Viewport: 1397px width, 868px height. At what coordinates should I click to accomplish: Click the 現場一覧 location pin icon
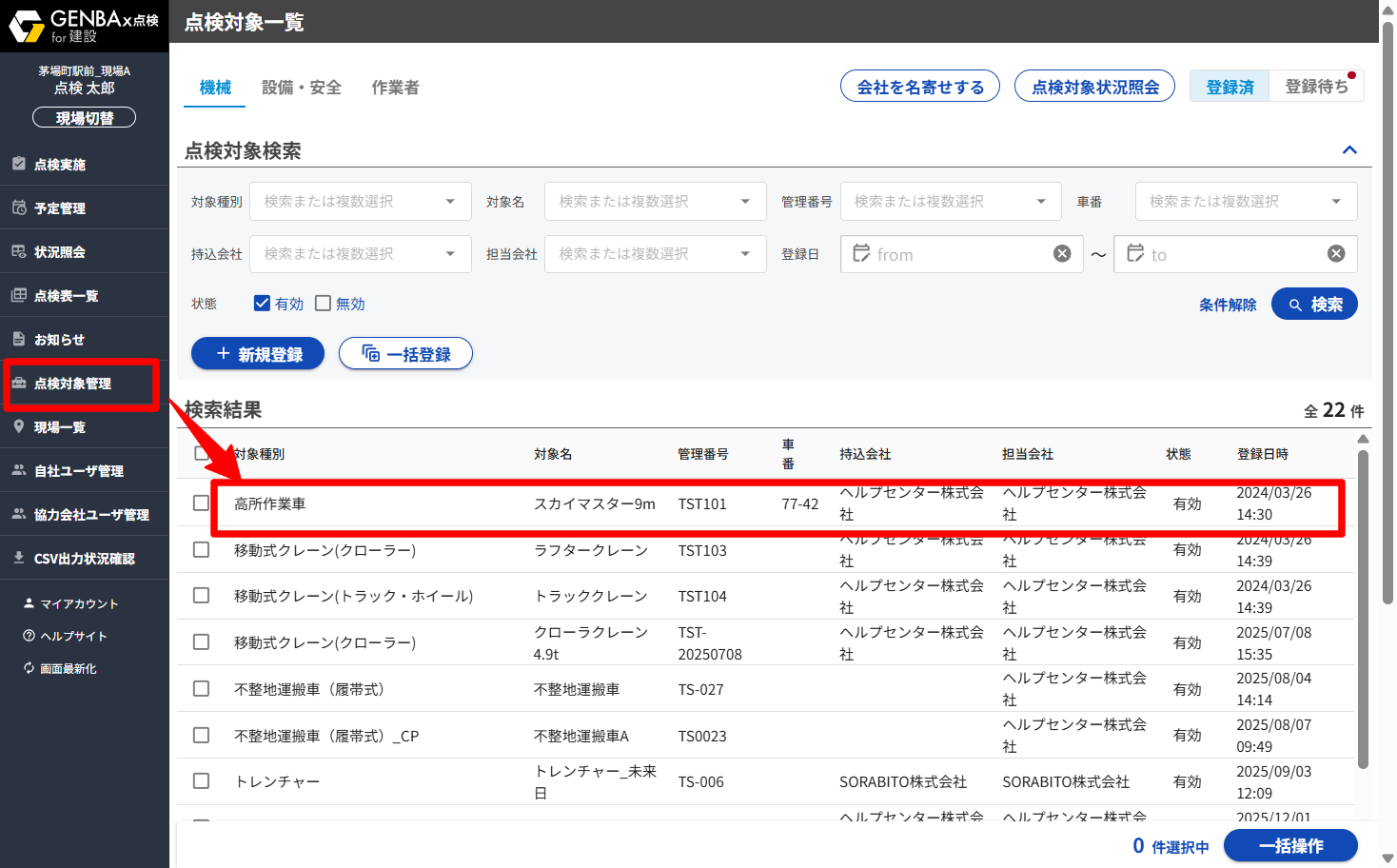pos(19,426)
